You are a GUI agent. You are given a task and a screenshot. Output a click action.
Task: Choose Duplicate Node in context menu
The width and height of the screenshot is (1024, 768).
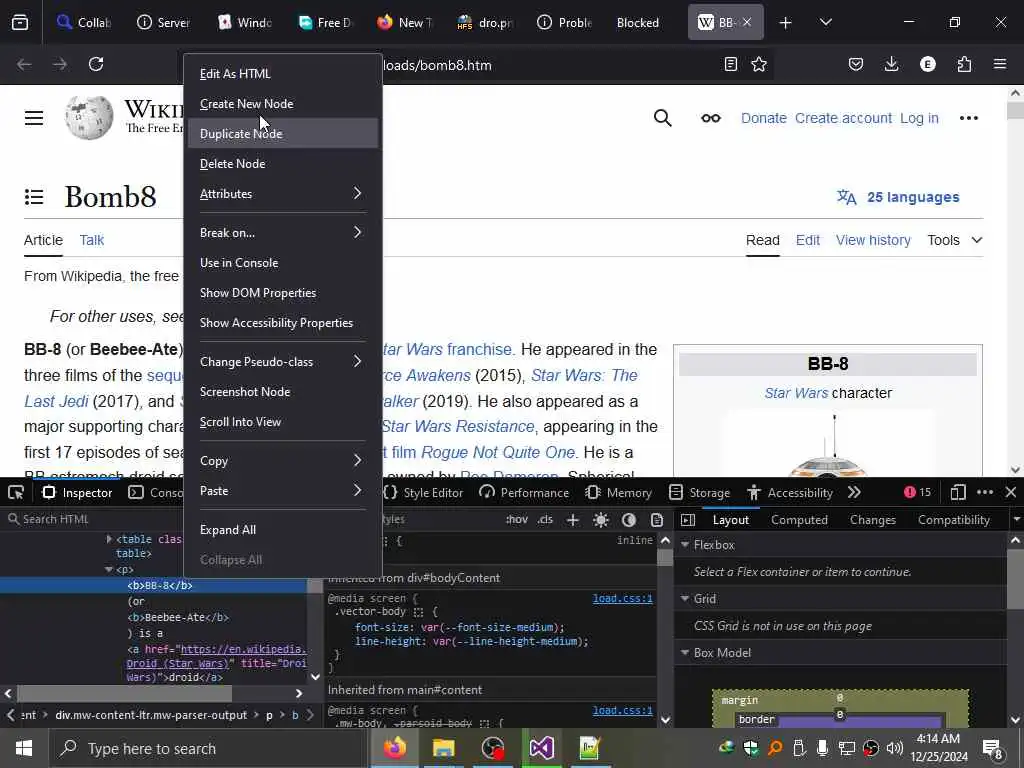tap(283, 133)
